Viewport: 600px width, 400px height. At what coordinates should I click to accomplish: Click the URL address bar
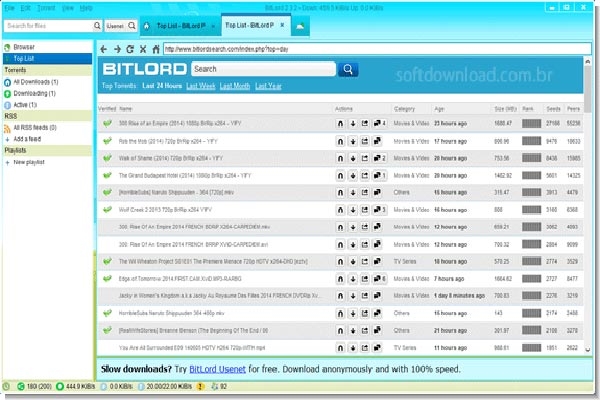[377, 49]
